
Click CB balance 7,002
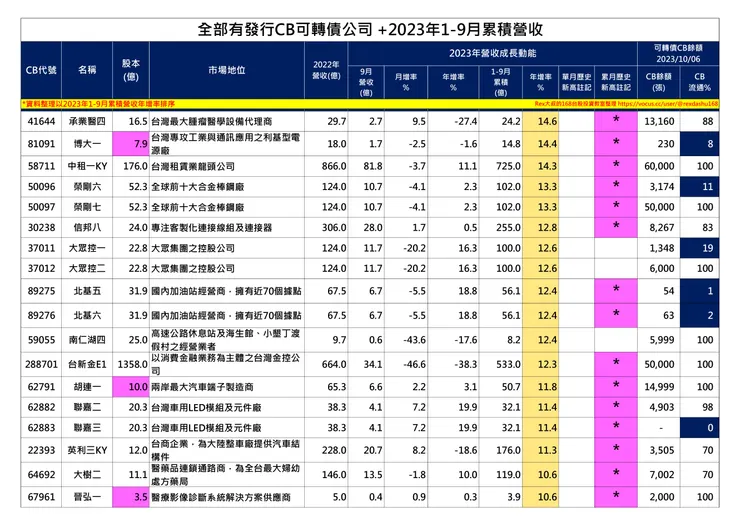(662, 475)
